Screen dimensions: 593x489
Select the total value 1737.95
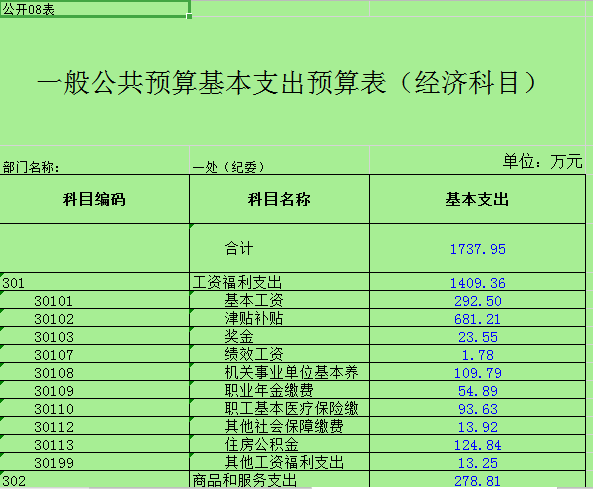tap(477, 249)
